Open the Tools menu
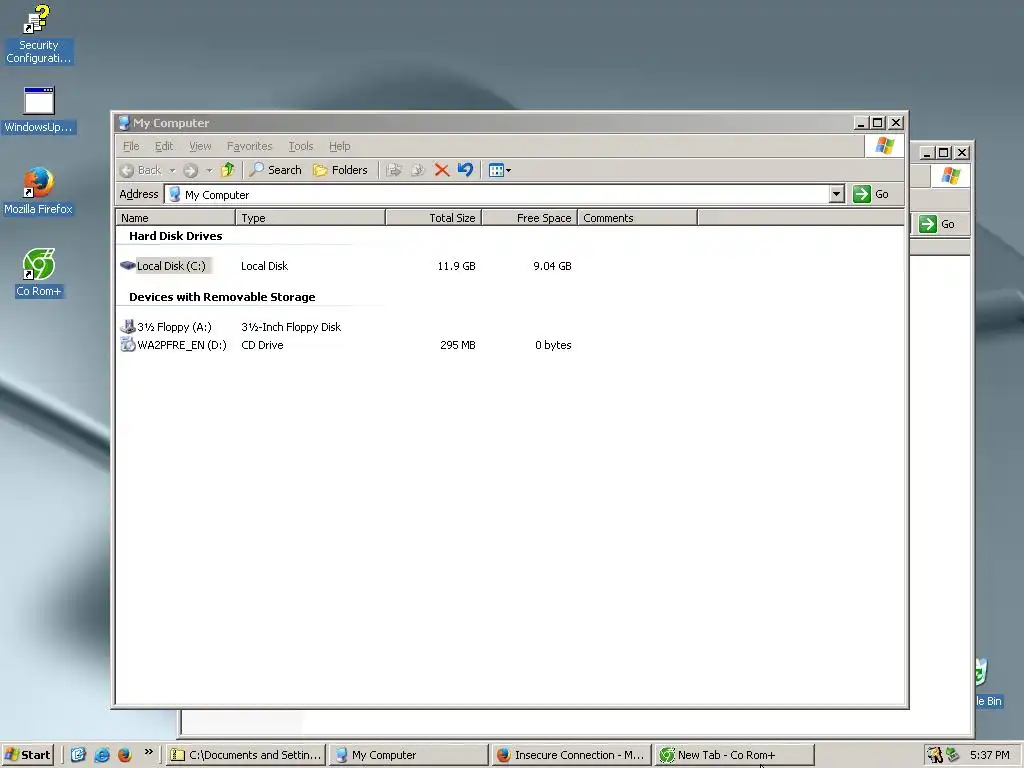 click(301, 146)
